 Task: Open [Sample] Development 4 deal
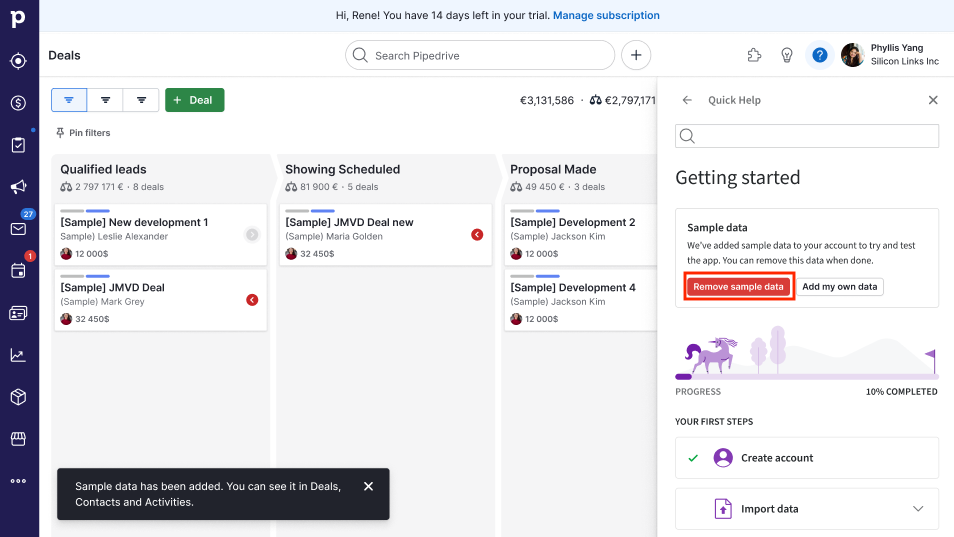tap(573, 288)
